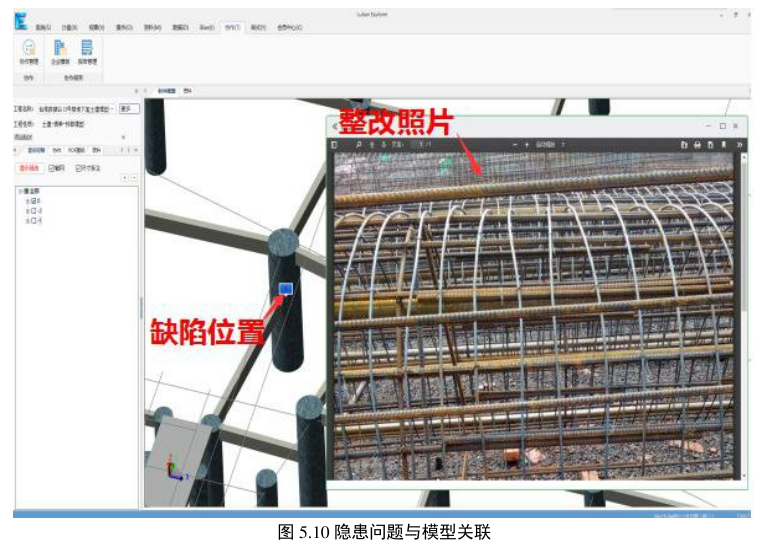Open the first ribbon tab beside the logo
This screenshot has height=545, width=763.
coord(43,28)
